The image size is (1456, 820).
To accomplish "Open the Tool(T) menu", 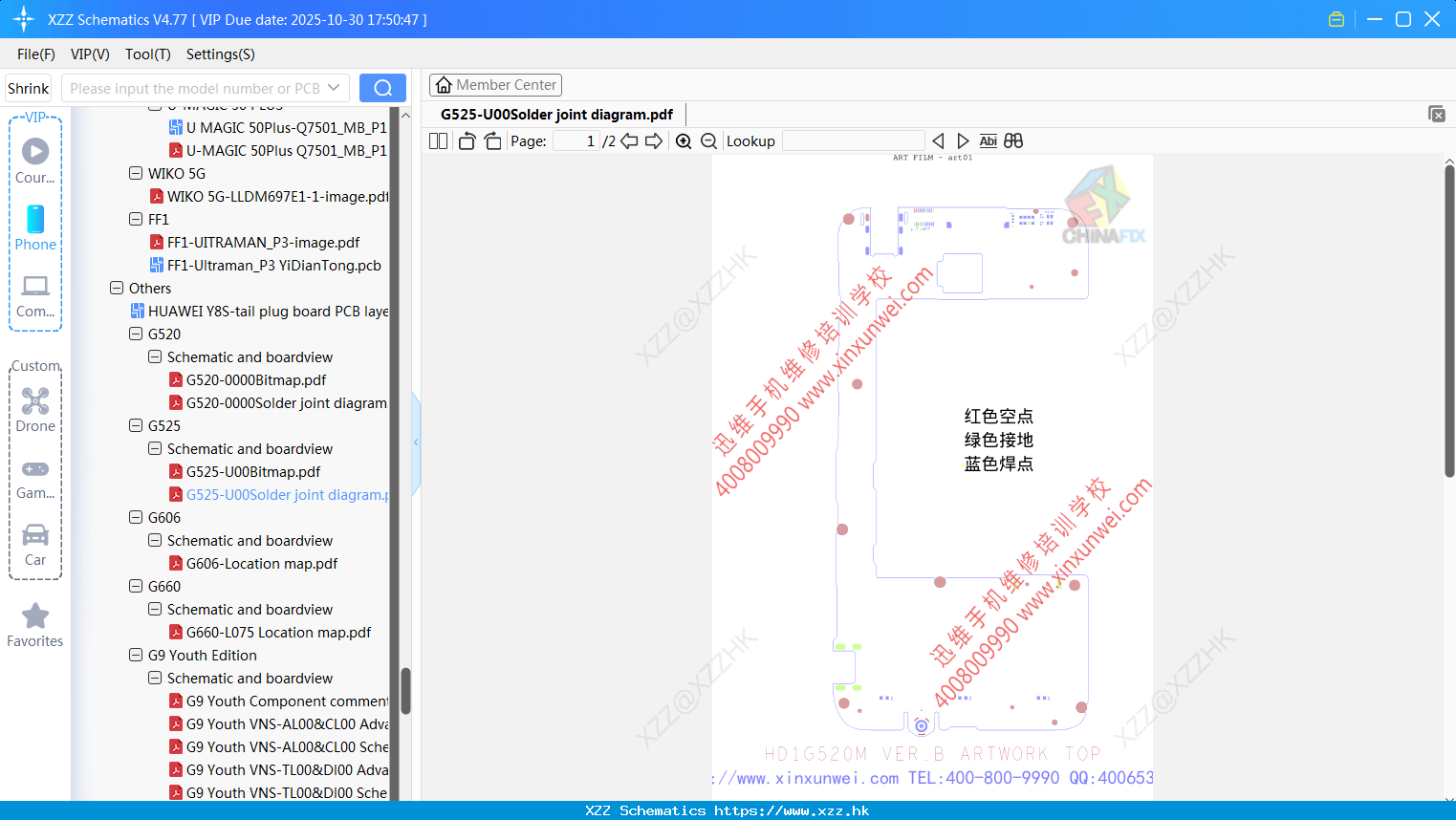I will click(x=148, y=54).
